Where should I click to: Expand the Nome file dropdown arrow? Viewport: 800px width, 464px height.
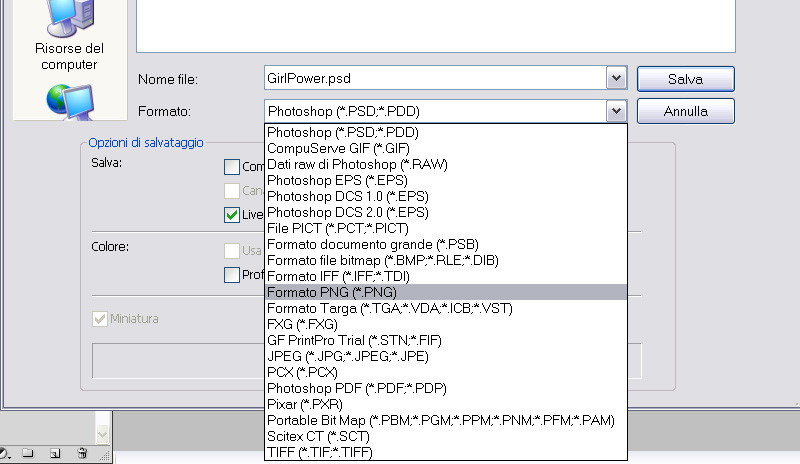point(617,78)
